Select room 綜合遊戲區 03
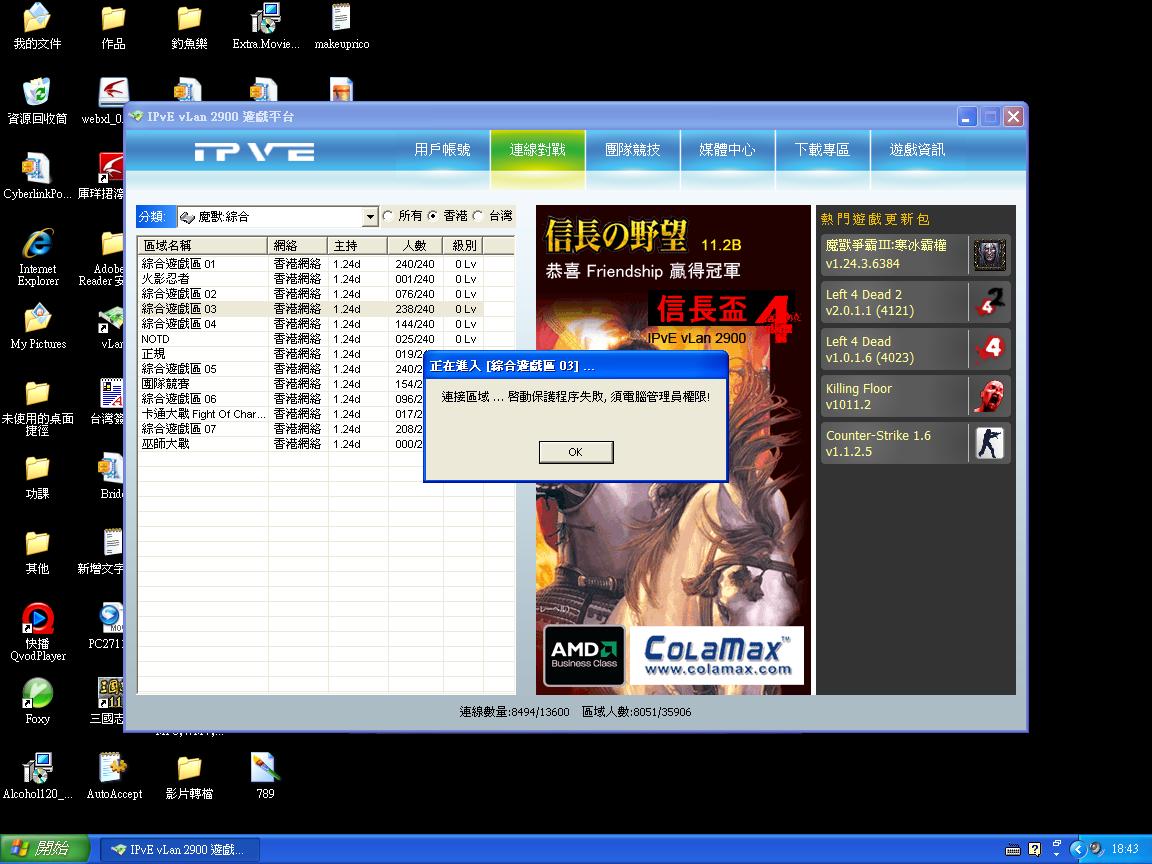This screenshot has height=864, width=1152. (325, 309)
